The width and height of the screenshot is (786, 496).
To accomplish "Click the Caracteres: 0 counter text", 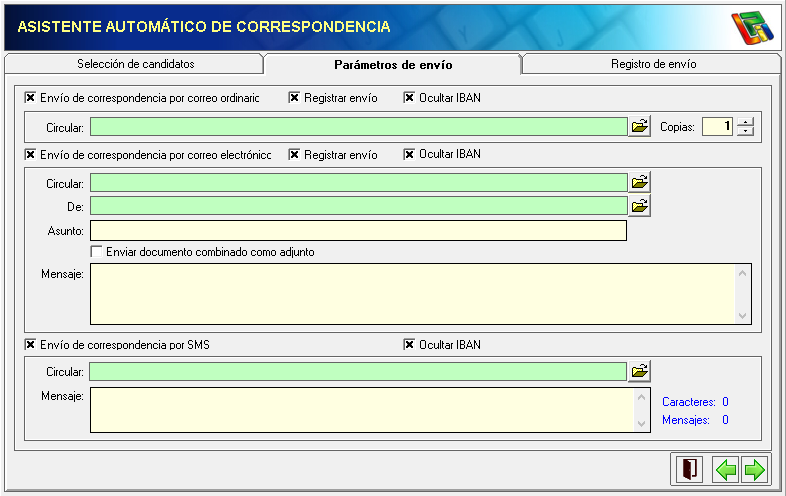I will [x=695, y=402].
